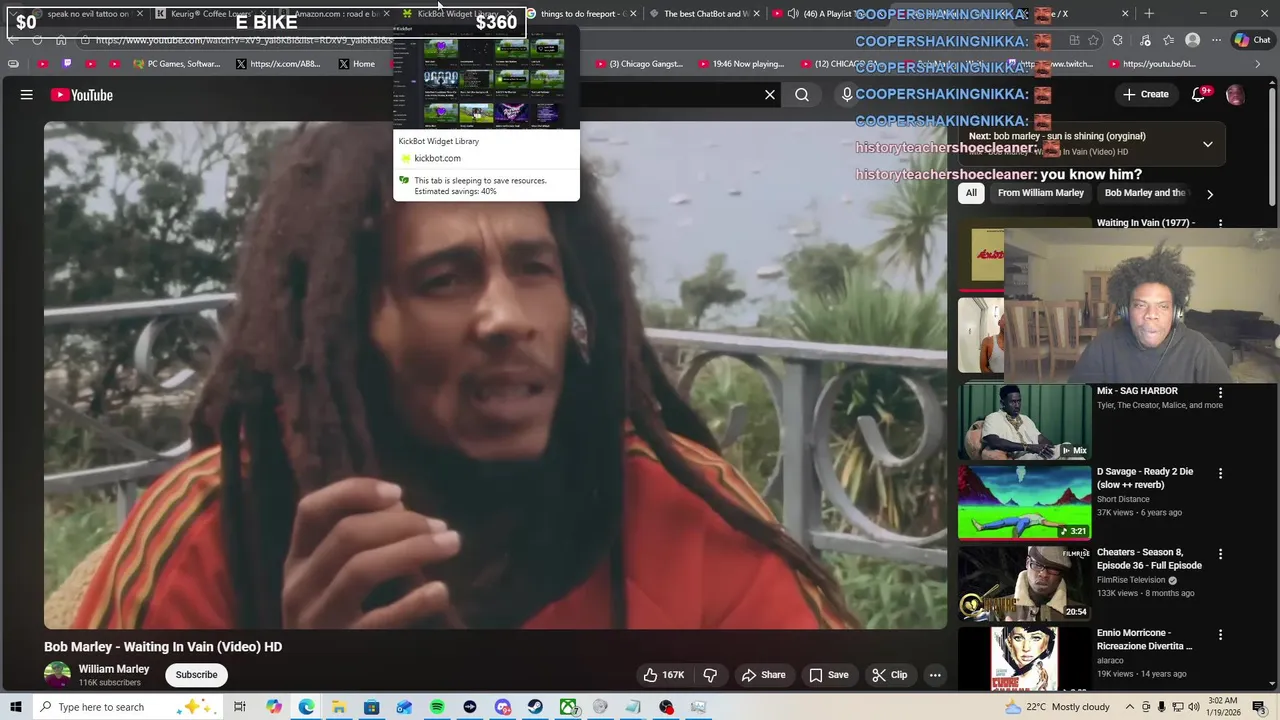Open the Create upload menu
The image size is (1280, 720).
tap(1145, 94)
